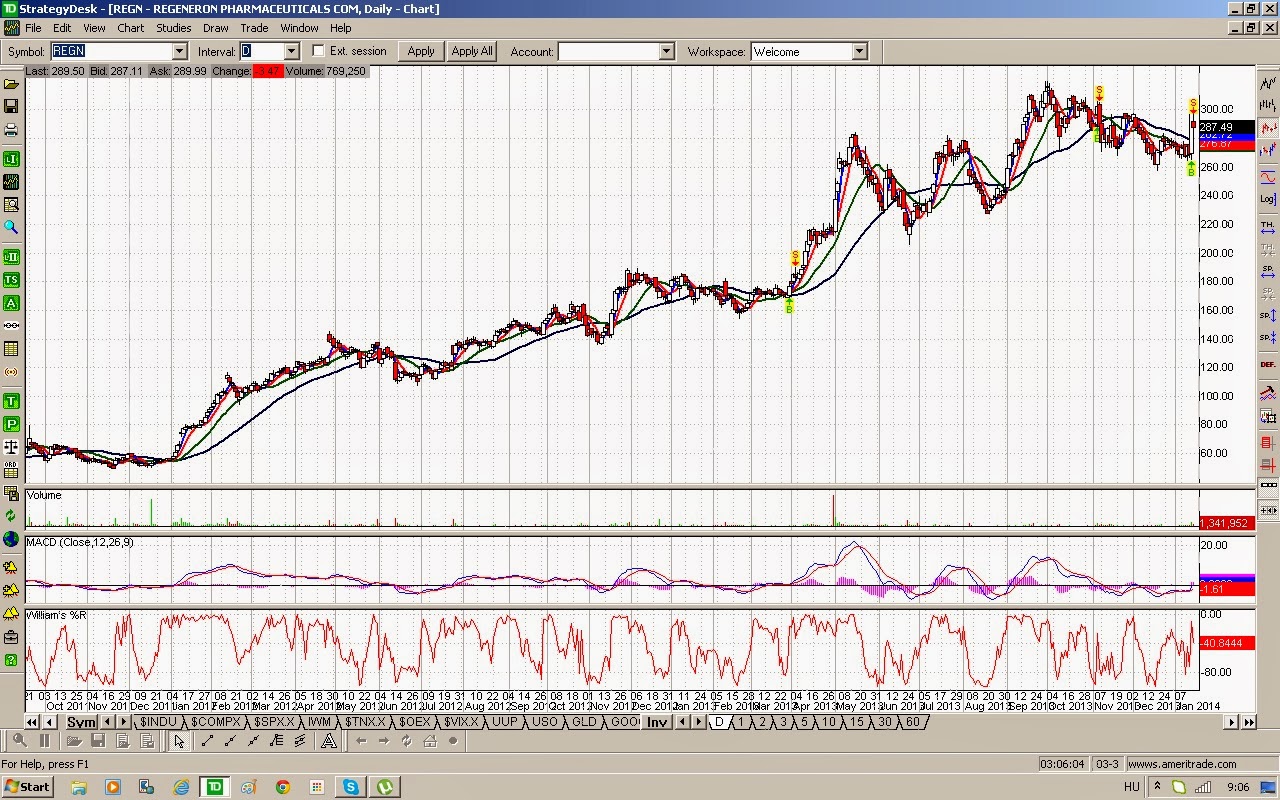The image size is (1280, 800).
Task: Click the green T icon in left sidebar
Action: [x=11, y=401]
